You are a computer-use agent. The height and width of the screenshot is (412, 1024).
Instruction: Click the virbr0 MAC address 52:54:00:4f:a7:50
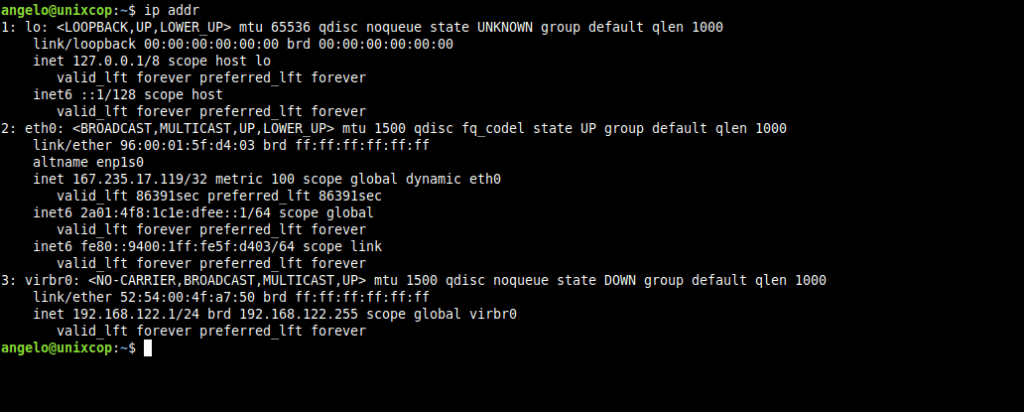point(188,297)
